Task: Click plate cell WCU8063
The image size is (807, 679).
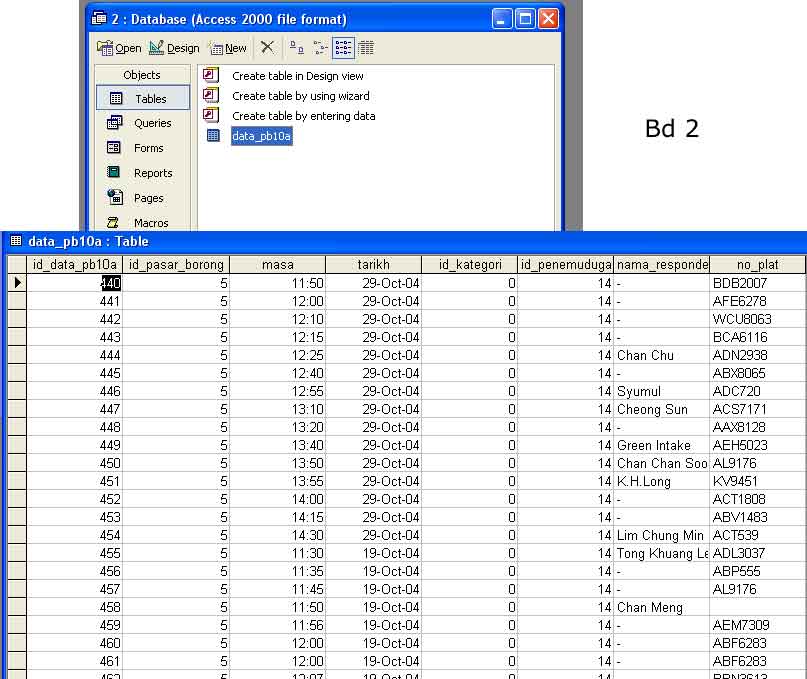Action: pyautogui.click(x=757, y=319)
